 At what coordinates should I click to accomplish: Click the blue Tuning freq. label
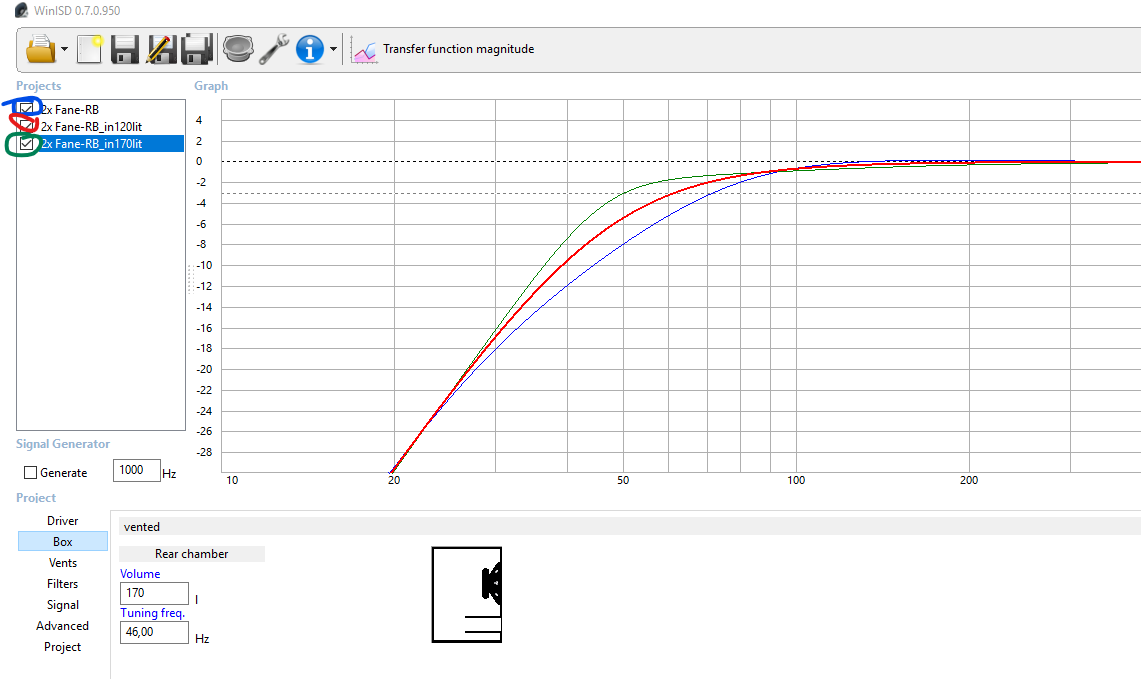(153, 613)
